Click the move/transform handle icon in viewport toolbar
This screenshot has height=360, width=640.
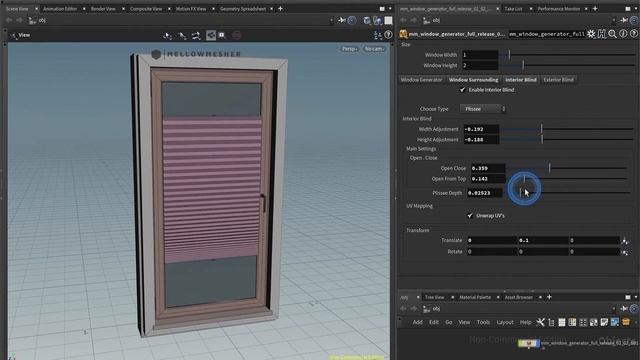(x=196, y=36)
